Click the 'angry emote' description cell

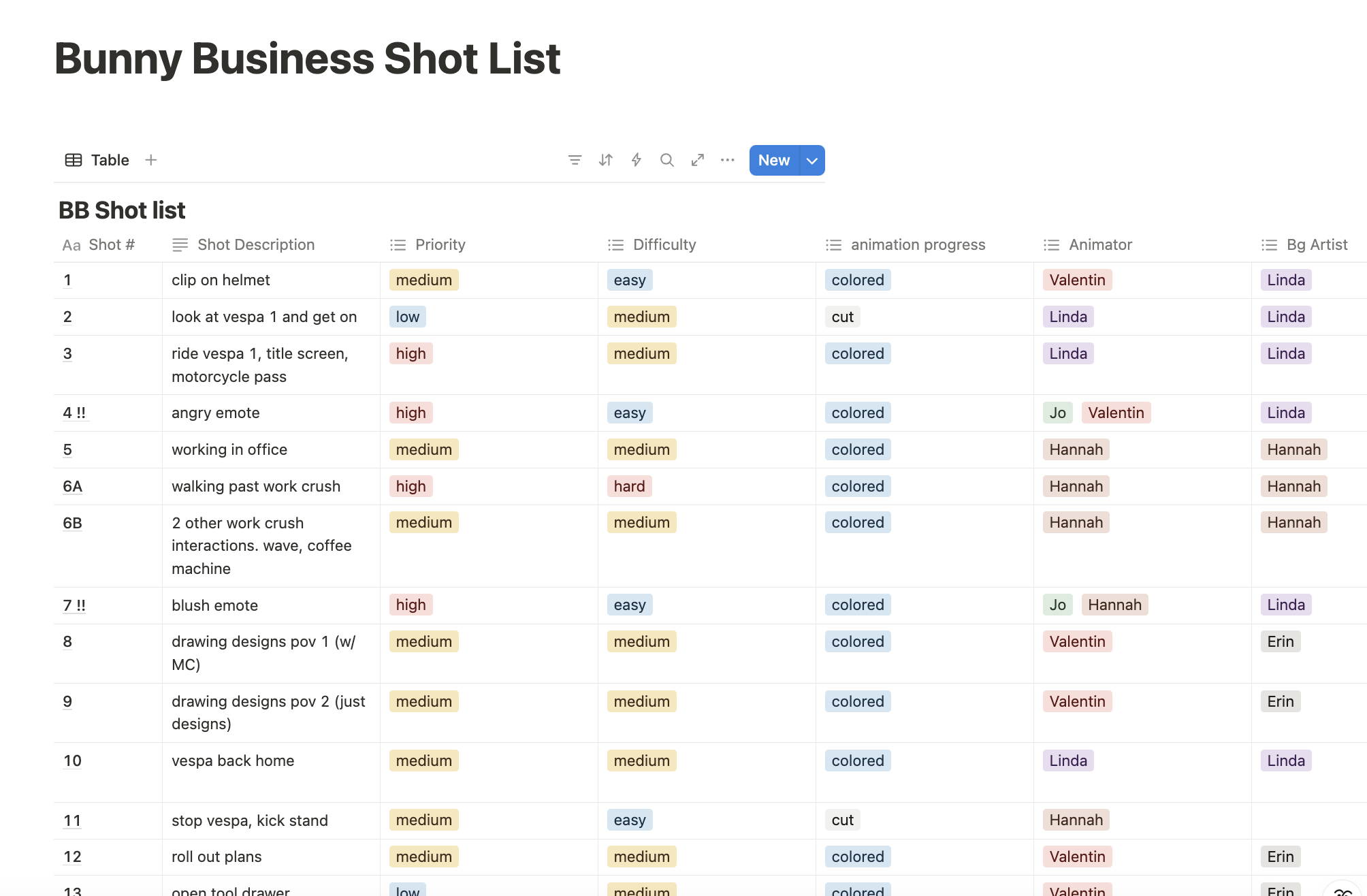click(271, 413)
